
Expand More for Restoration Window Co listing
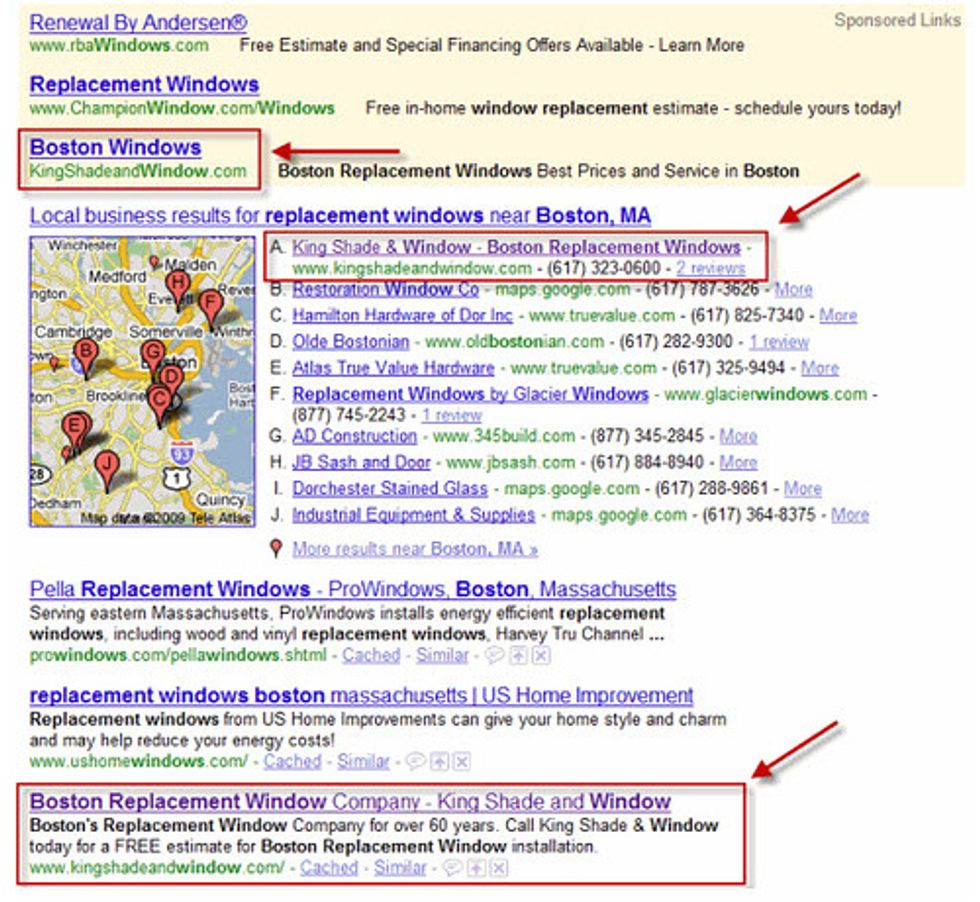pos(793,289)
